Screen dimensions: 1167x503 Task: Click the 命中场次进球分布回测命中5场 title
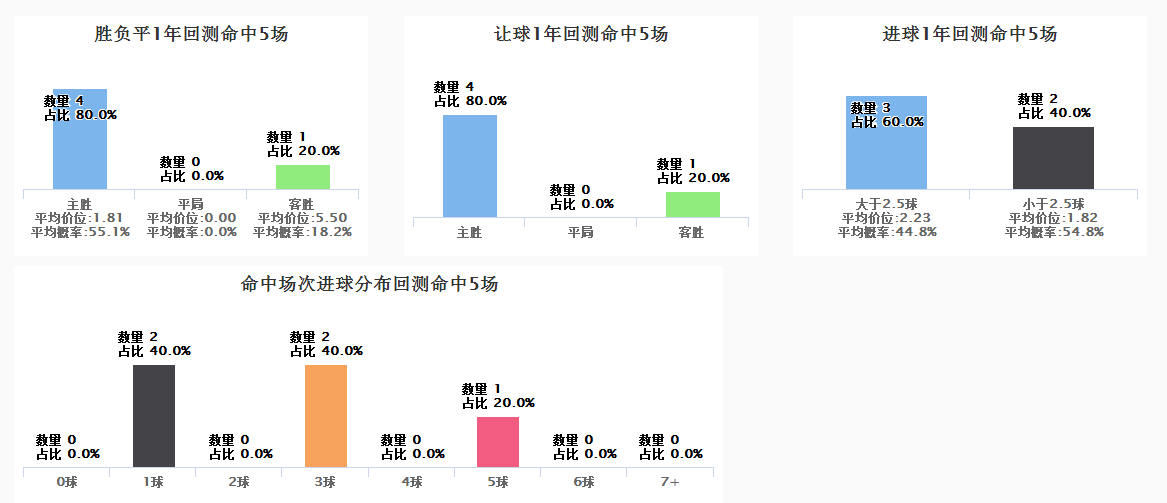(x=369, y=284)
